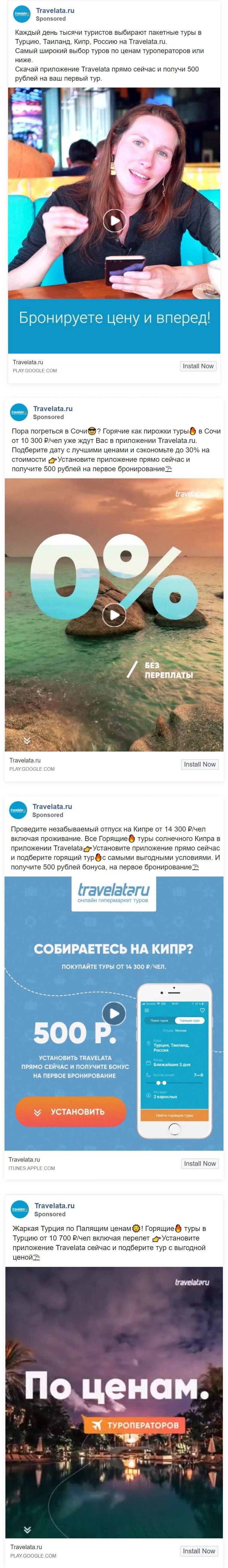Viewport: 228px width, 1568px height.
Task: Play the 0% без переплаты video
Action: (114, 615)
